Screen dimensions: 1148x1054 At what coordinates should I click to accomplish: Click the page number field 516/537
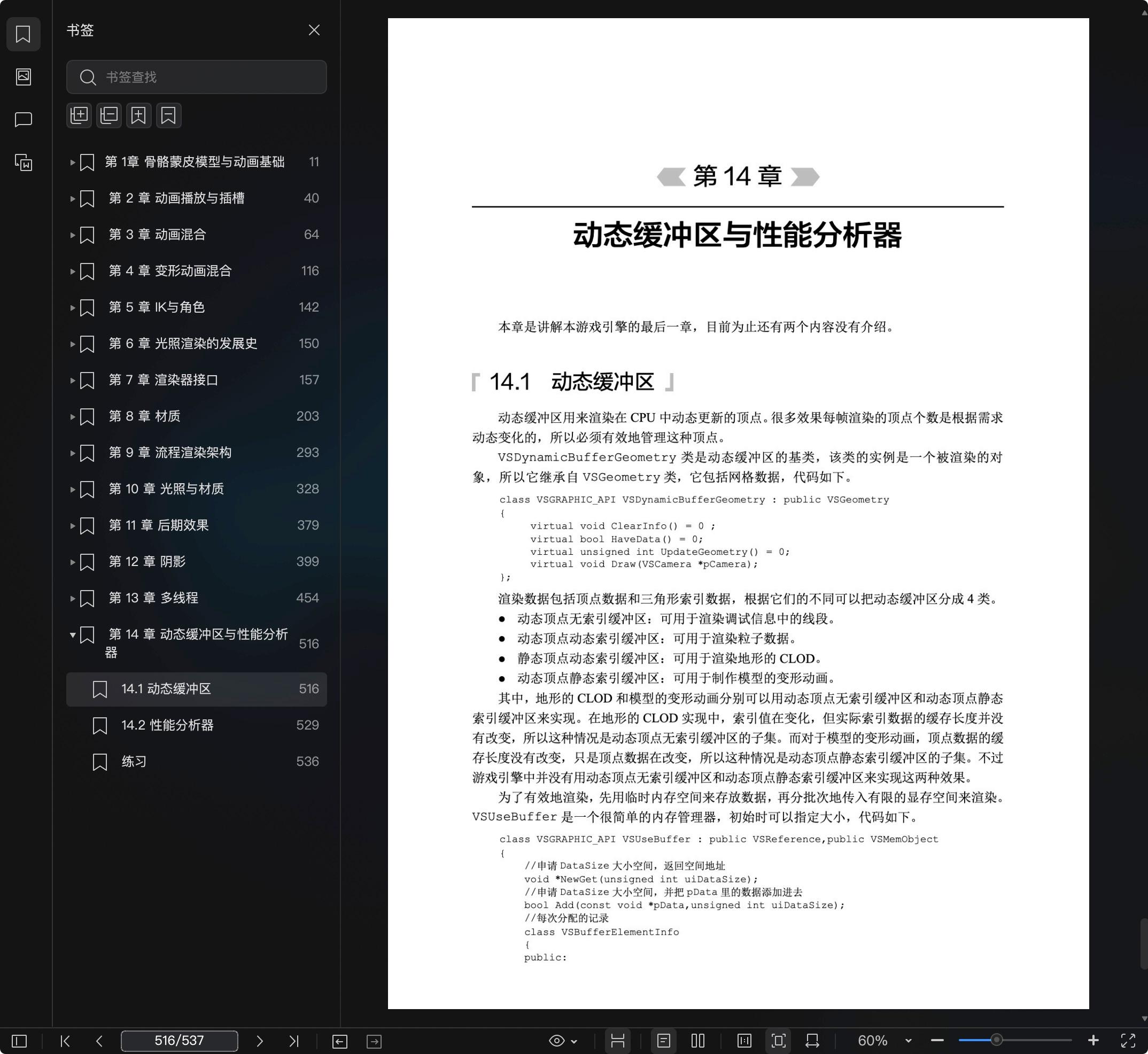[179, 1041]
